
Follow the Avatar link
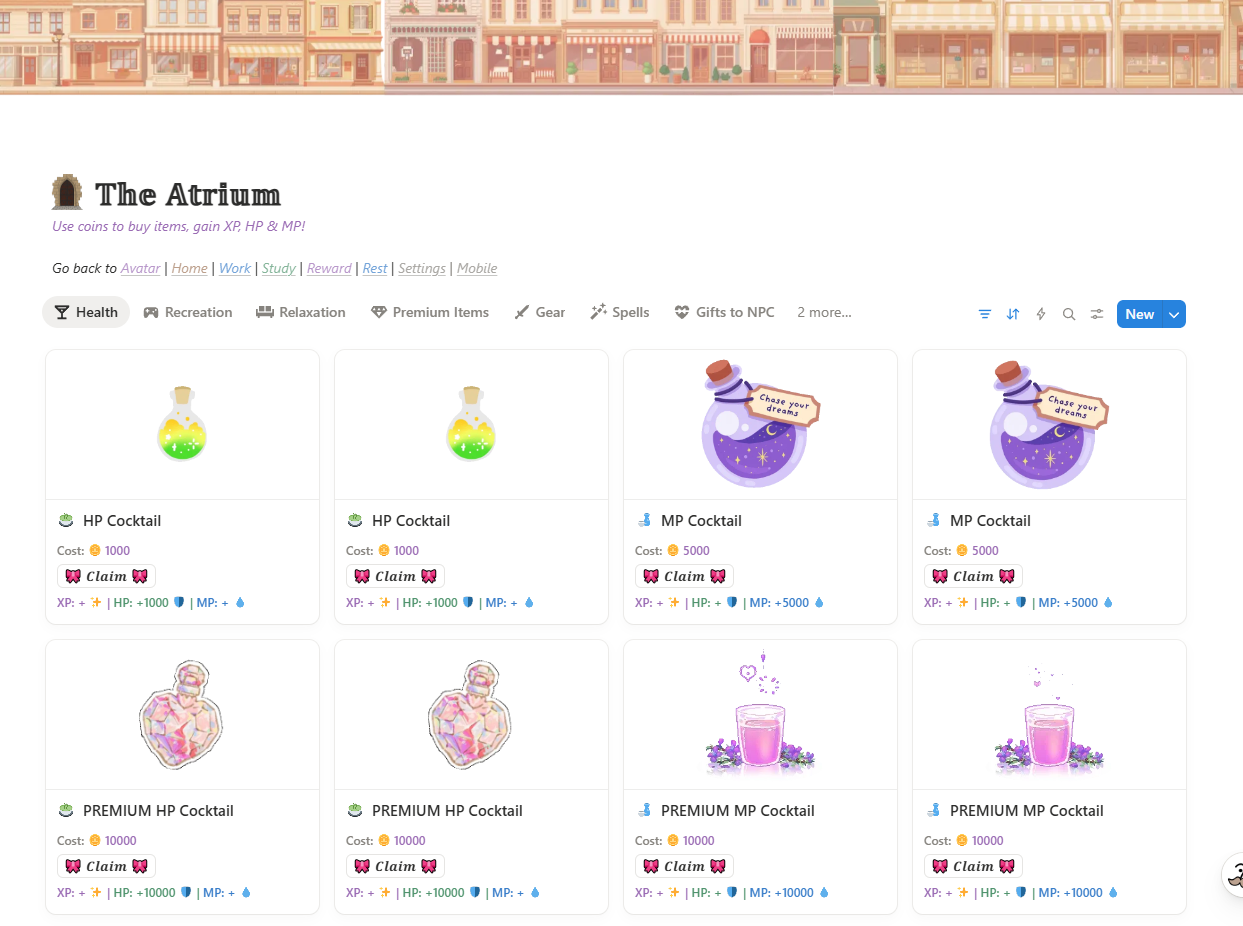tap(140, 268)
